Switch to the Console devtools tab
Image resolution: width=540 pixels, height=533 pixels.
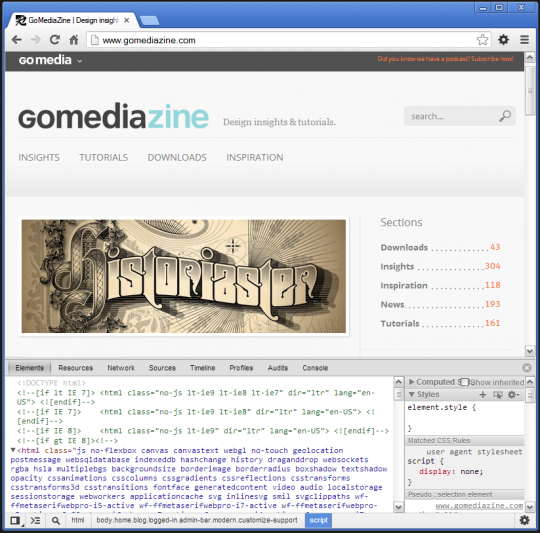click(315, 368)
